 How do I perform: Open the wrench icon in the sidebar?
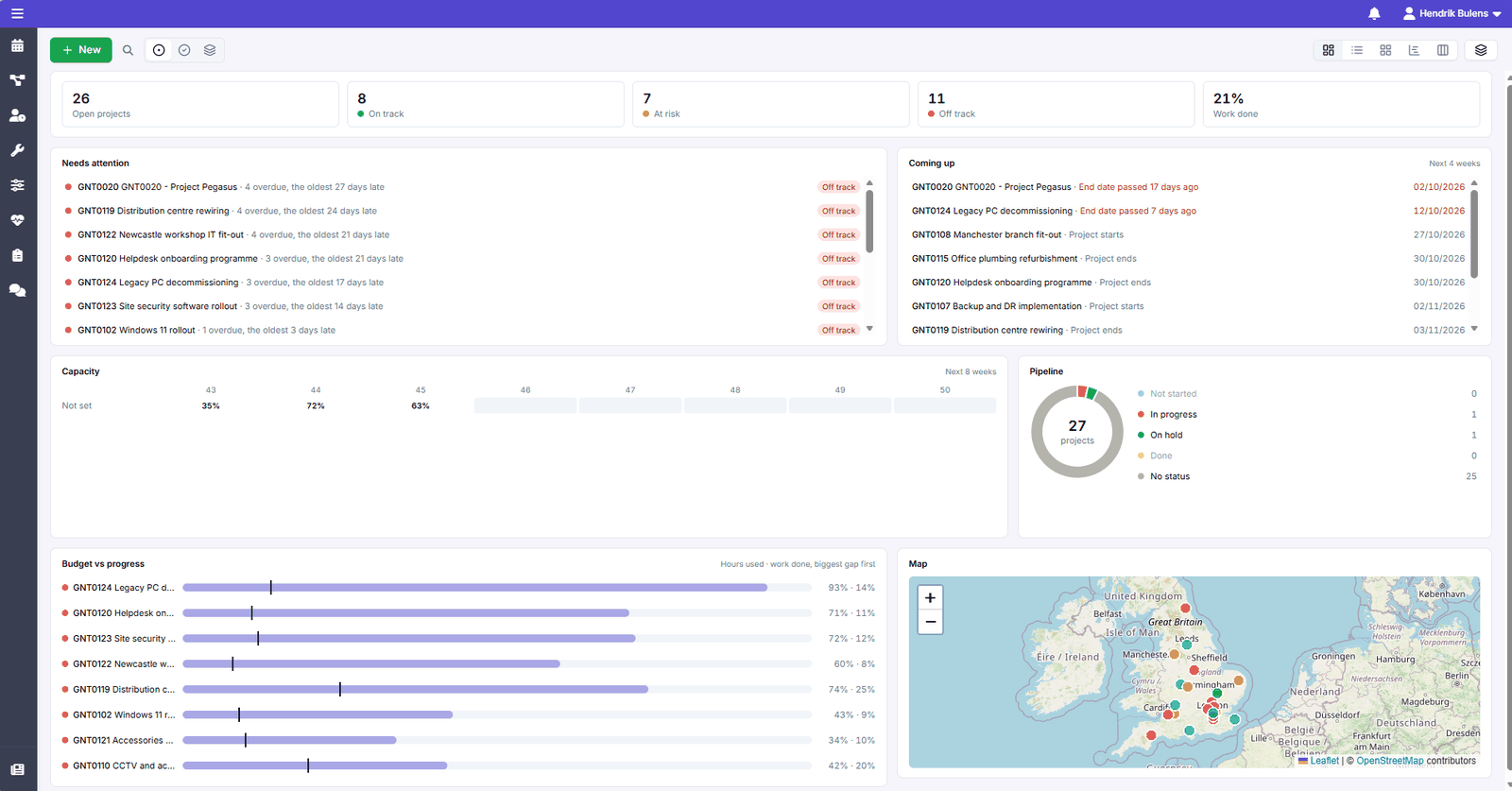pyautogui.click(x=17, y=150)
